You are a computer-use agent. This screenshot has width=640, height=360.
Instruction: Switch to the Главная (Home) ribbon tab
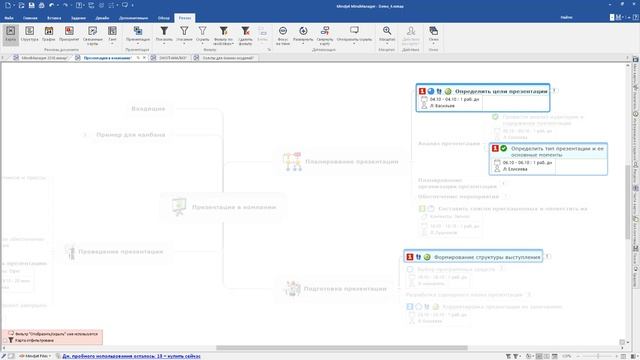(30, 18)
